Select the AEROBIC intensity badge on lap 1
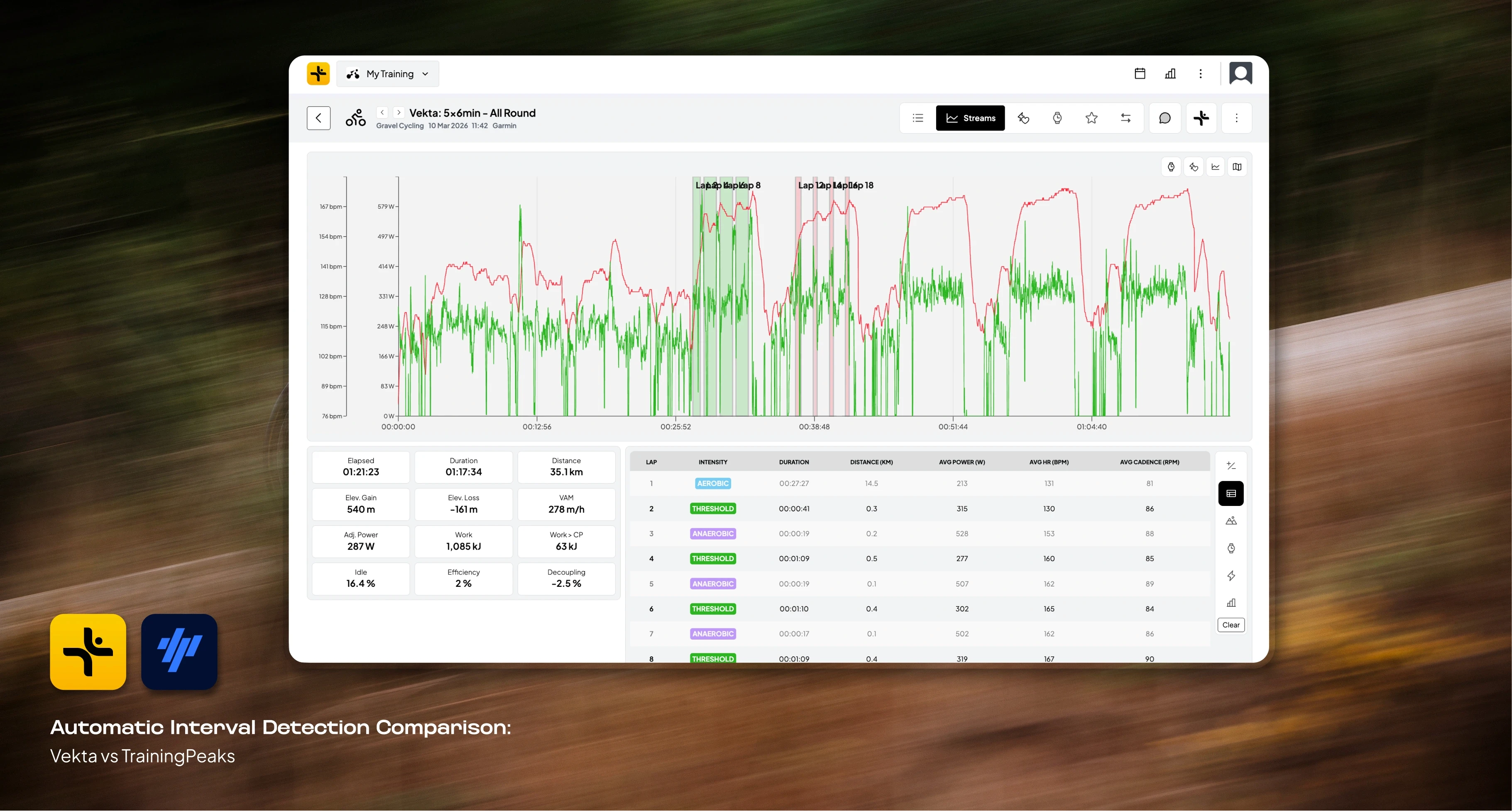The image size is (1512, 811). pos(712,483)
